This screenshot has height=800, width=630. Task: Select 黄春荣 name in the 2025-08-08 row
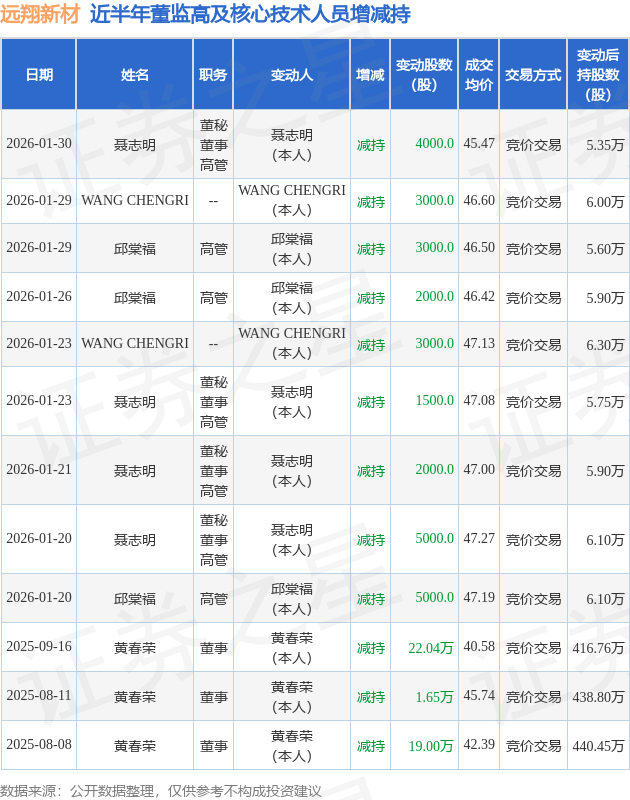(135, 746)
